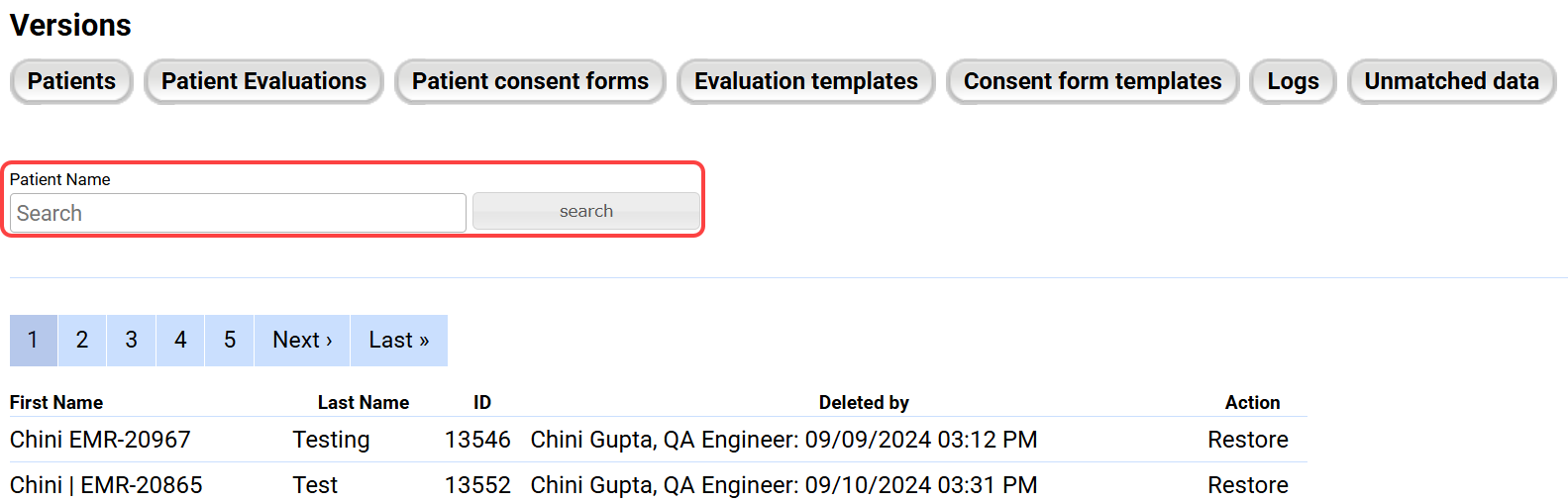Jump to page 3
The image size is (1568, 503).
(131, 341)
